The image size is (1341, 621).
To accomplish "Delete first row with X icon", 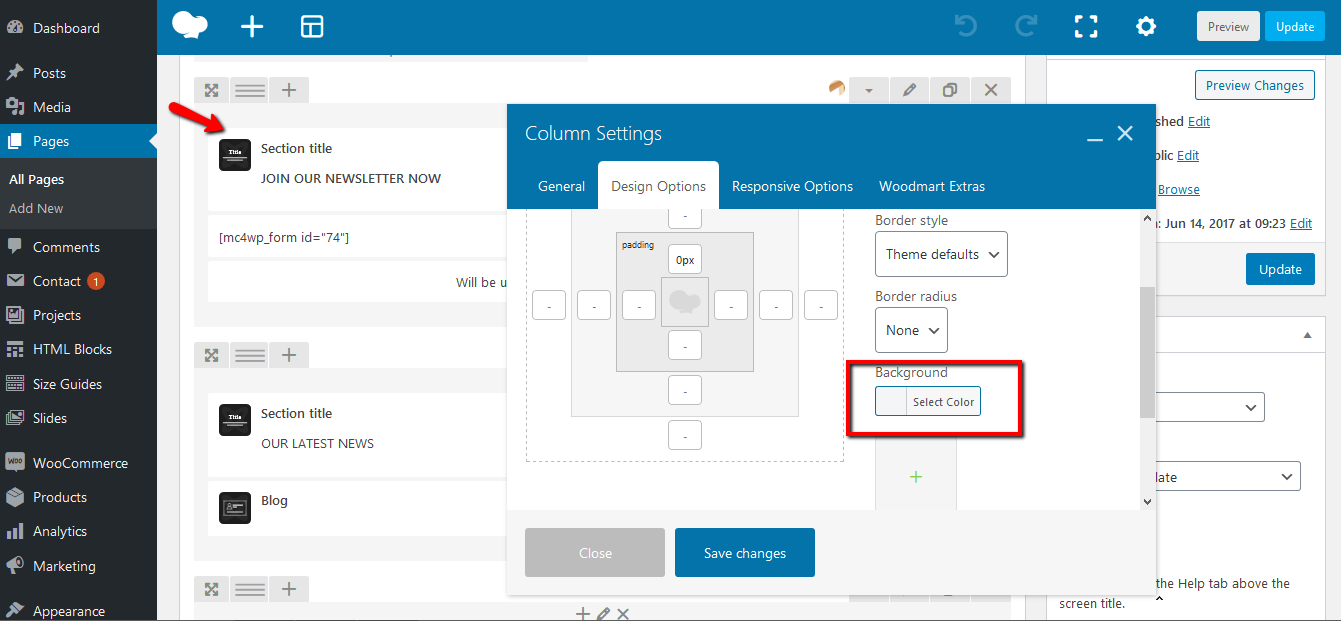I will (991, 90).
